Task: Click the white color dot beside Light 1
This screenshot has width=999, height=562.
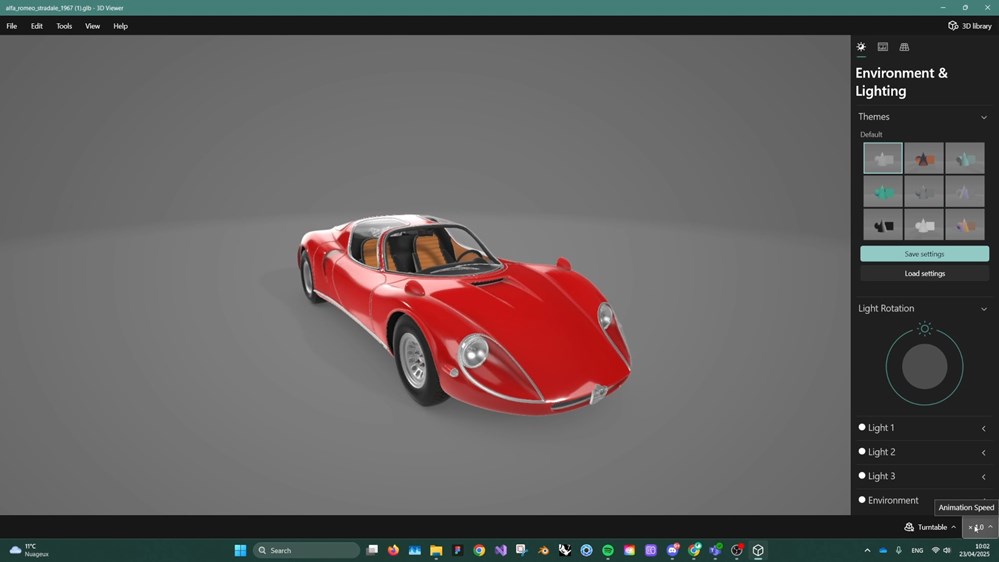Action: pyautogui.click(x=862, y=428)
